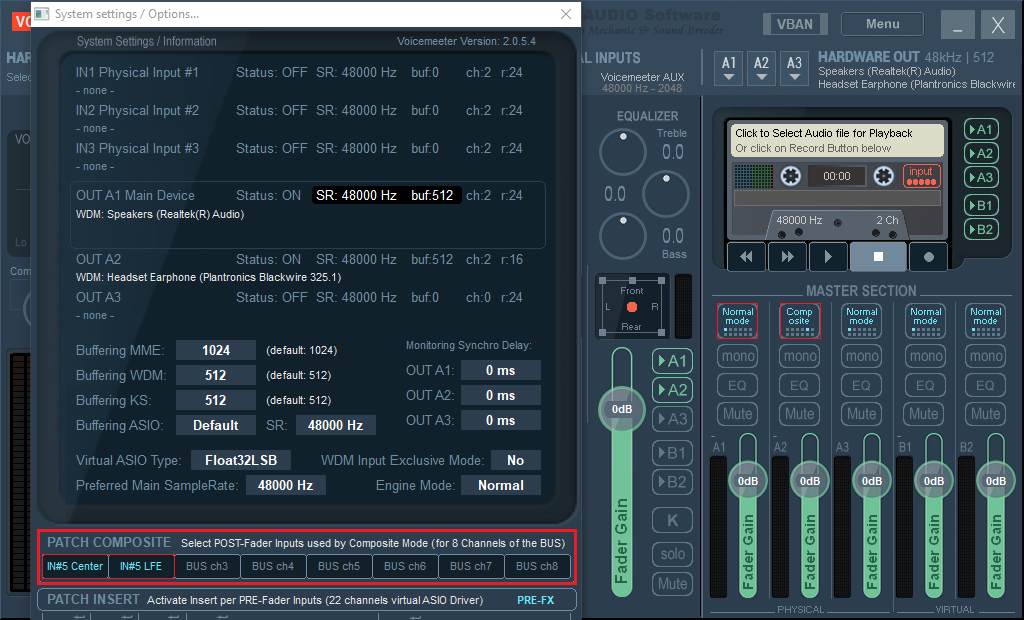Toggle EQ on bus A1

[737, 385]
